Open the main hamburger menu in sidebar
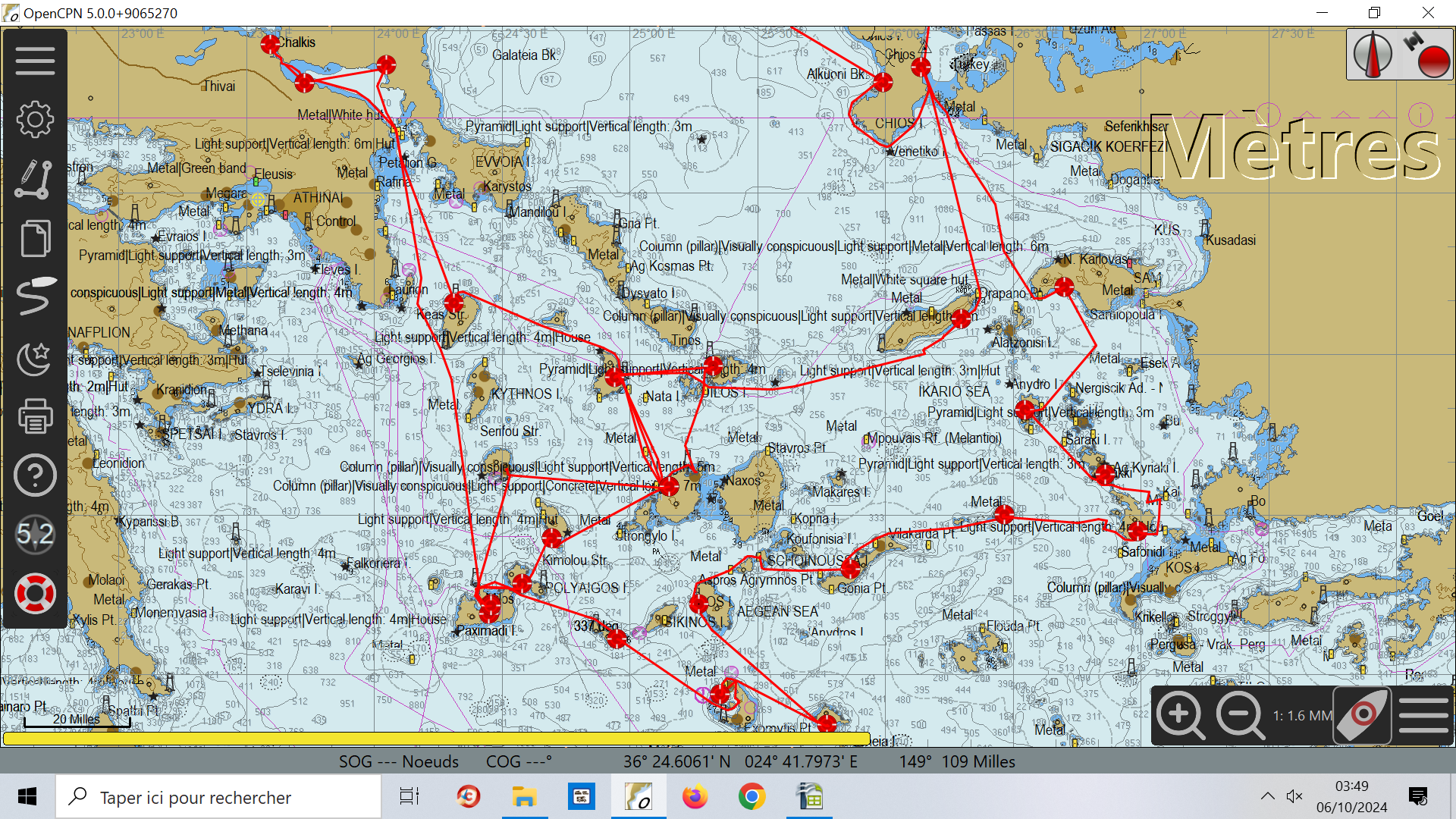The height and width of the screenshot is (819, 1456). click(35, 61)
